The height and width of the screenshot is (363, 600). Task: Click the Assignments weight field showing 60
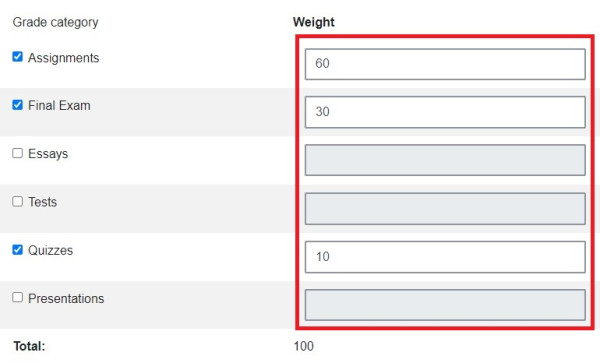click(445, 64)
